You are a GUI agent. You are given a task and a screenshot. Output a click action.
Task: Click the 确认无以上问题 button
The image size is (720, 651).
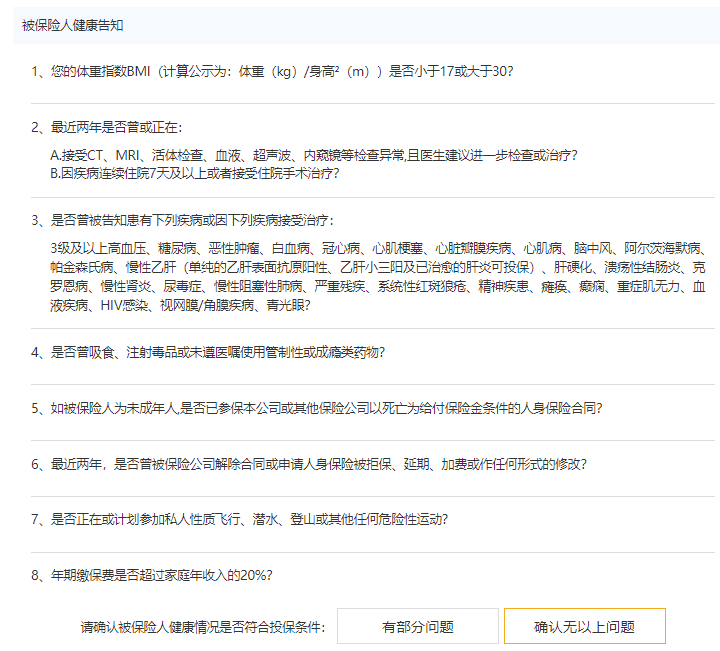(584, 627)
